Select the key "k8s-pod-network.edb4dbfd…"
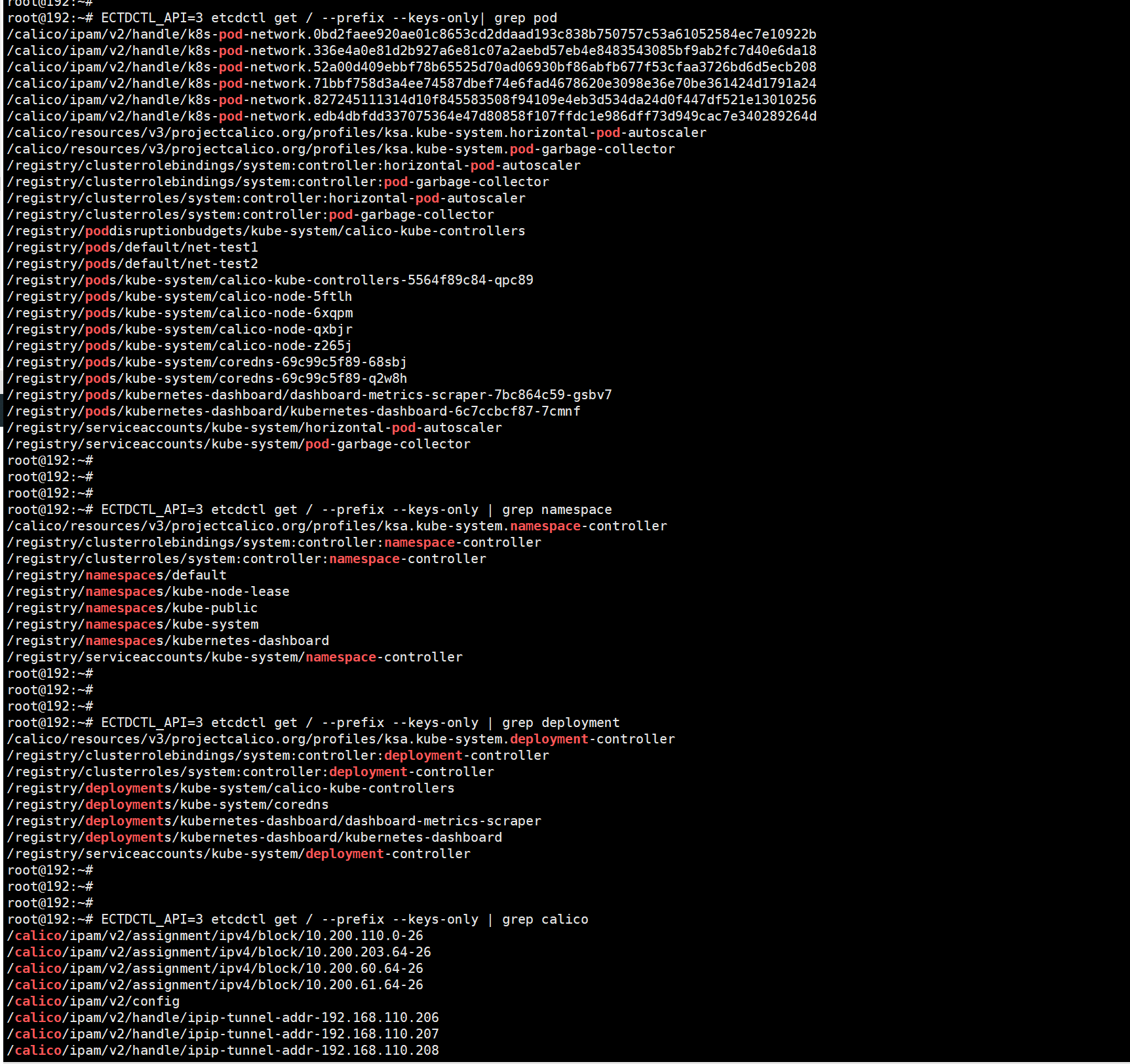 [x=412, y=116]
